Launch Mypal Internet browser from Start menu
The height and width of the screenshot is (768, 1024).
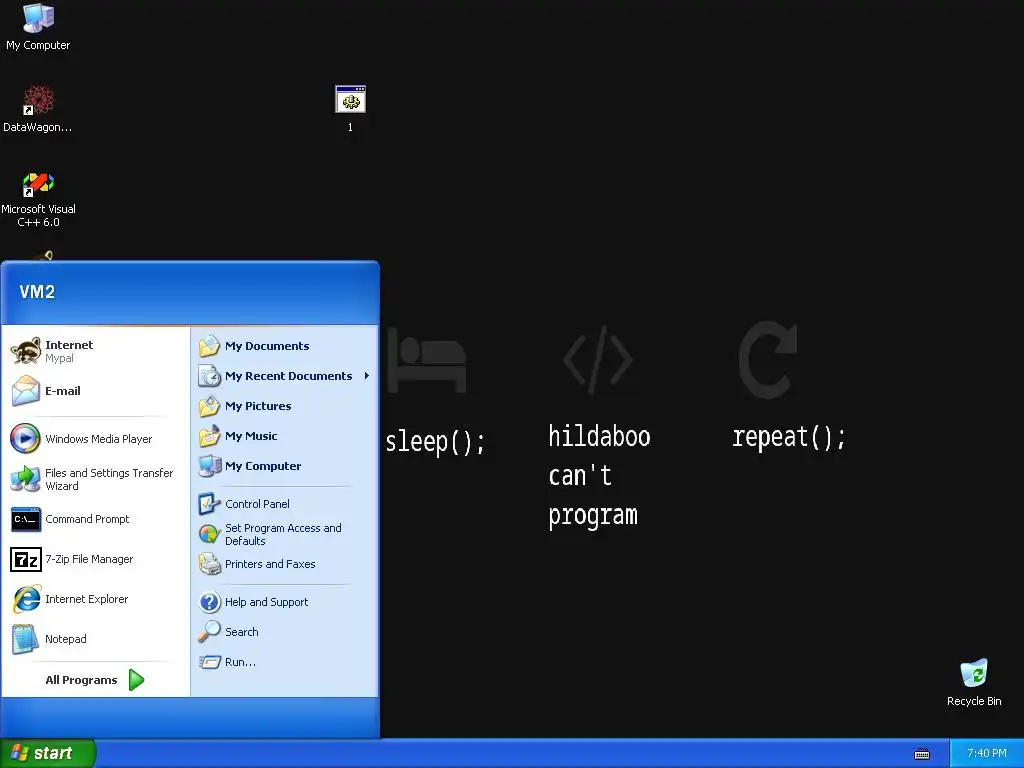click(95, 351)
